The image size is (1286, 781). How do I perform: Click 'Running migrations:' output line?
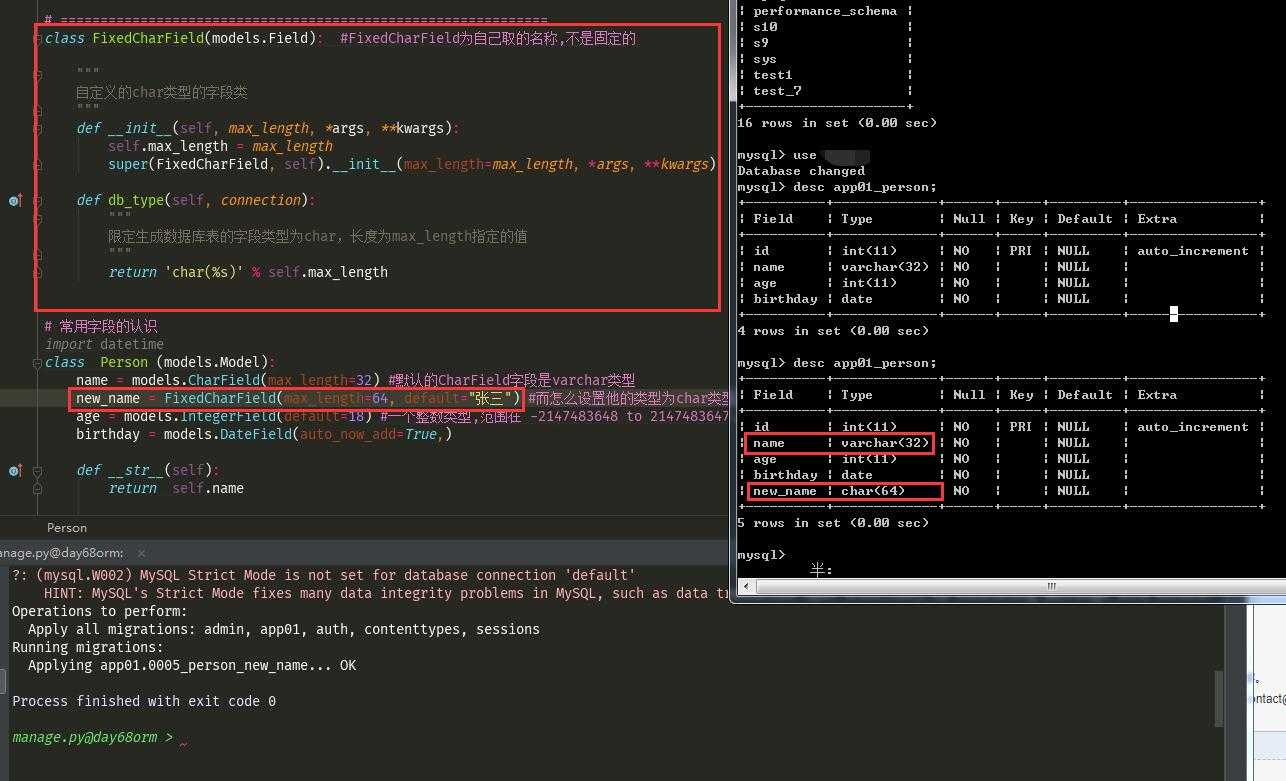coord(88,647)
